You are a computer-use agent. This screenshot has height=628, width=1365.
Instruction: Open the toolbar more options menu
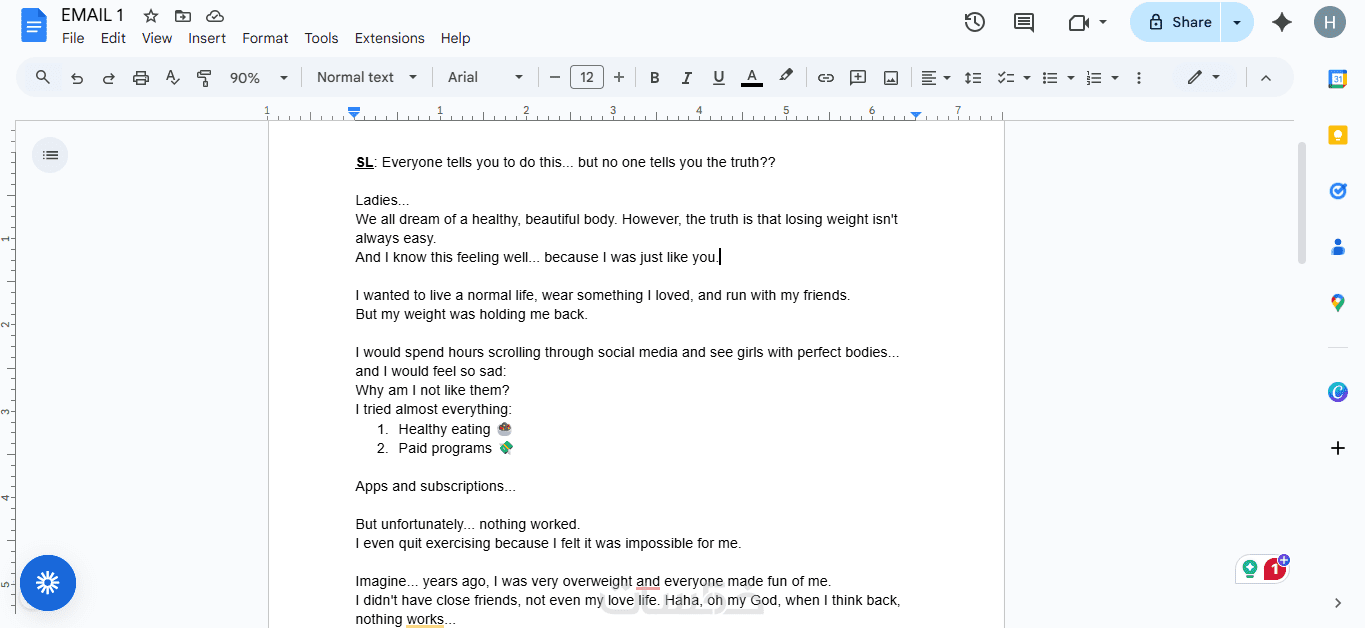1139,77
